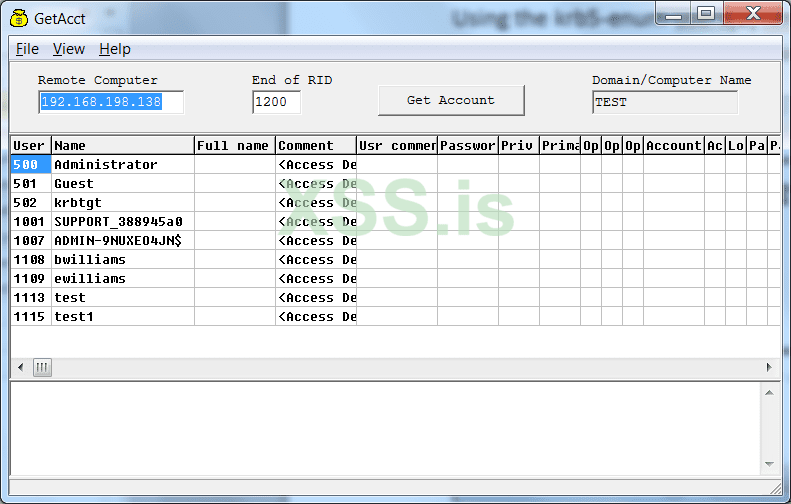The height and width of the screenshot is (504, 791).
Task: Click inside the lower output text pane
Action: click(x=386, y=429)
